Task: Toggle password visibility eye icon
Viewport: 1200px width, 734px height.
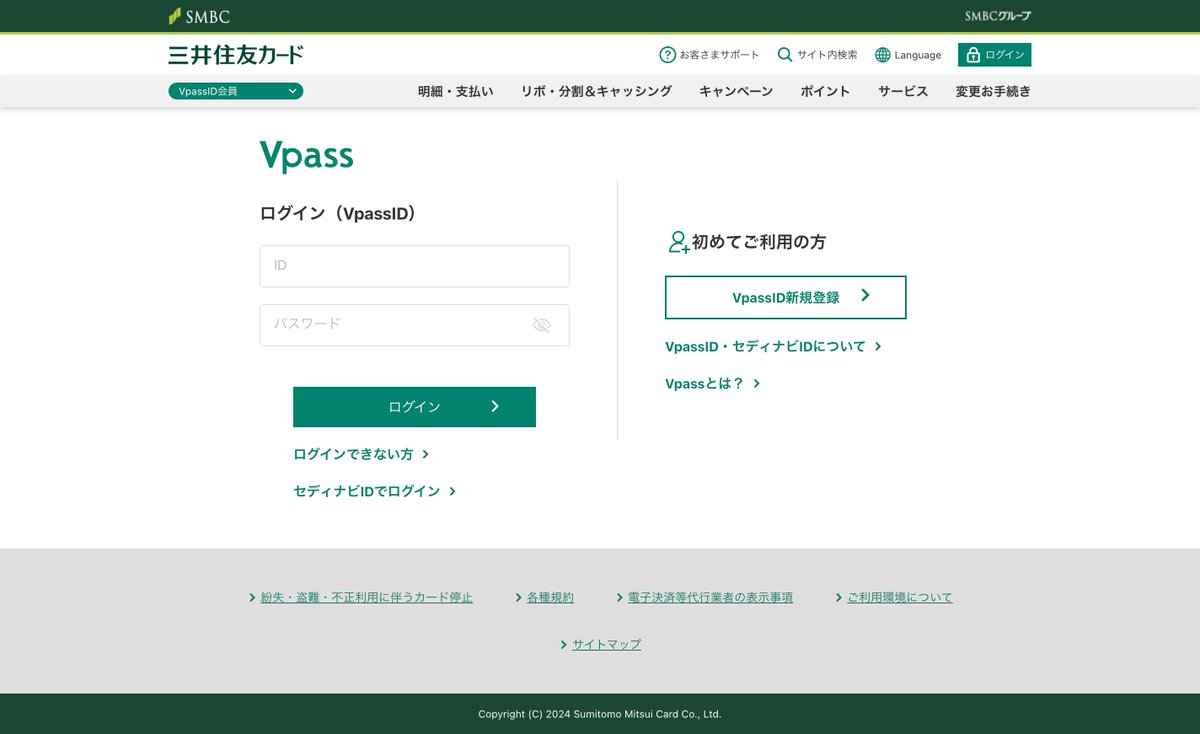Action: click(x=542, y=325)
